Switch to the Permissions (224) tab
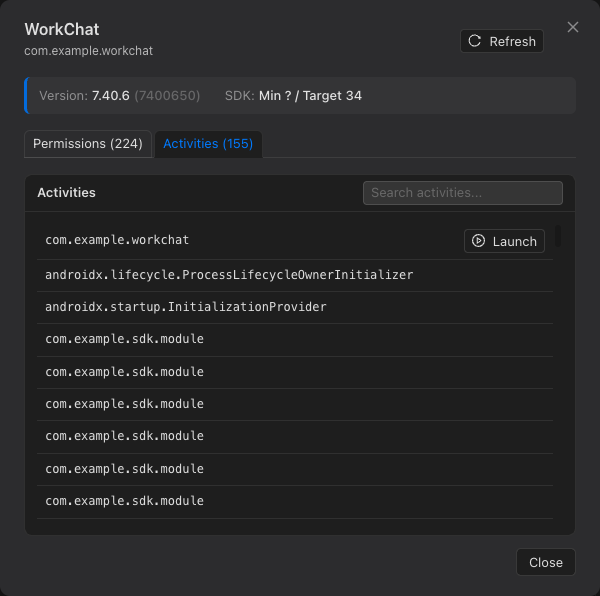Viewport: 600px width, 596px height. click(88, 144)
